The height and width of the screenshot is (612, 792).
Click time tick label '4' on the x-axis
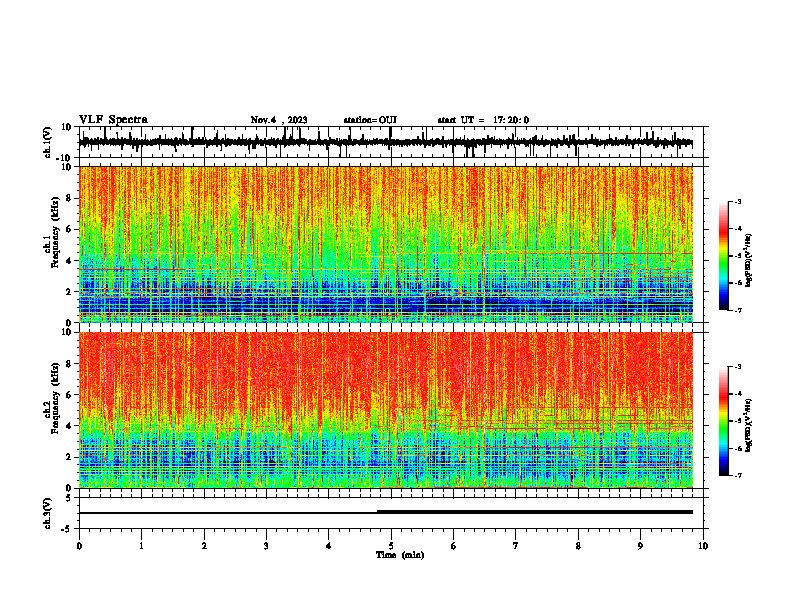(329, 546)
